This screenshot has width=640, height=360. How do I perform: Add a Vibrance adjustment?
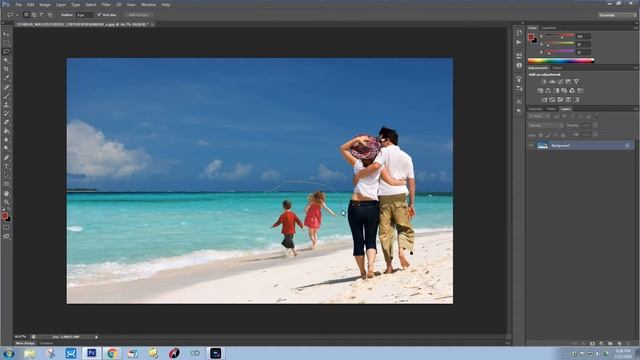(x=576, y=82)
